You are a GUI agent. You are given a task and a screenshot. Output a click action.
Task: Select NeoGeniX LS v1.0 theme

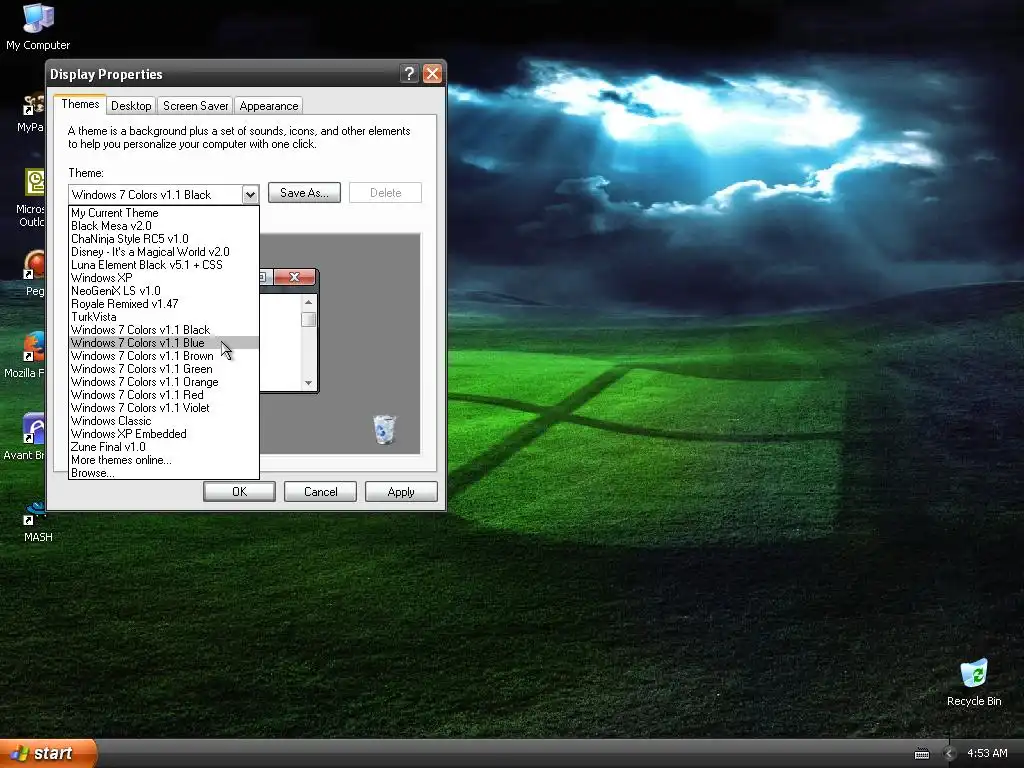click(x=164, y=291)
